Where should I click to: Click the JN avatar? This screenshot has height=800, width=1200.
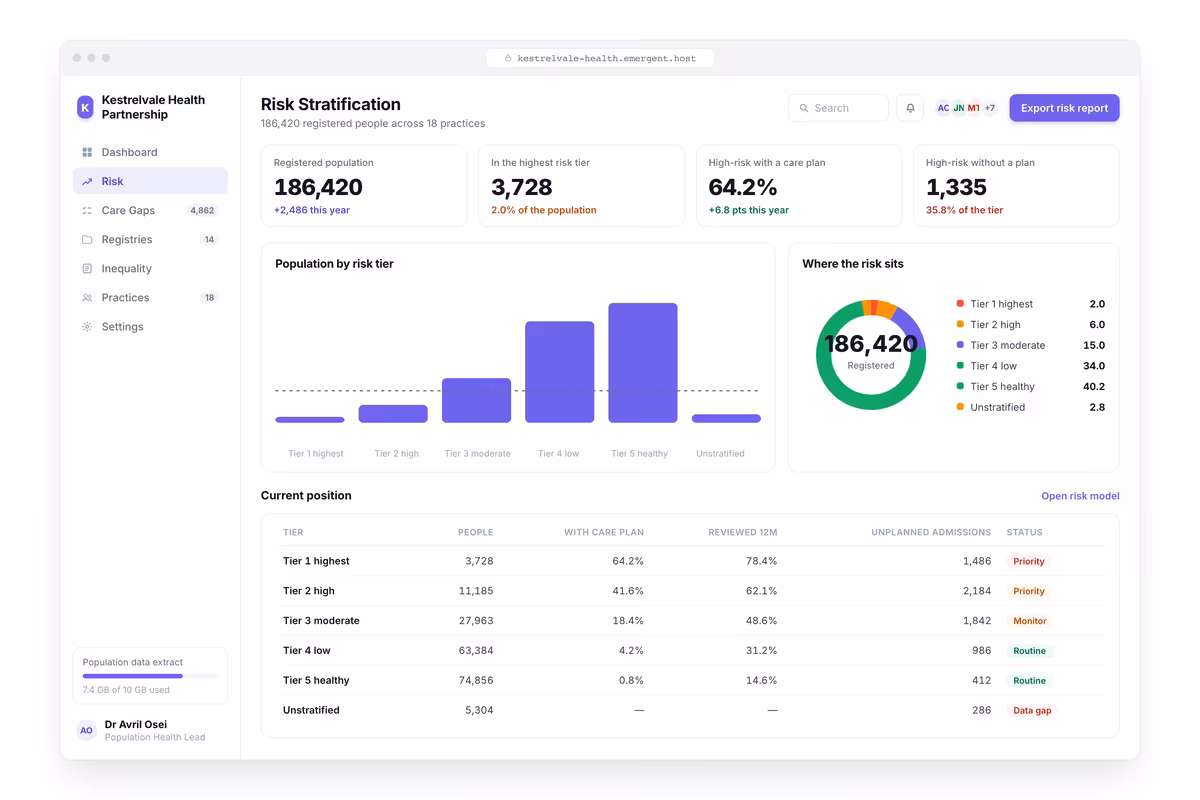(959, 108)
